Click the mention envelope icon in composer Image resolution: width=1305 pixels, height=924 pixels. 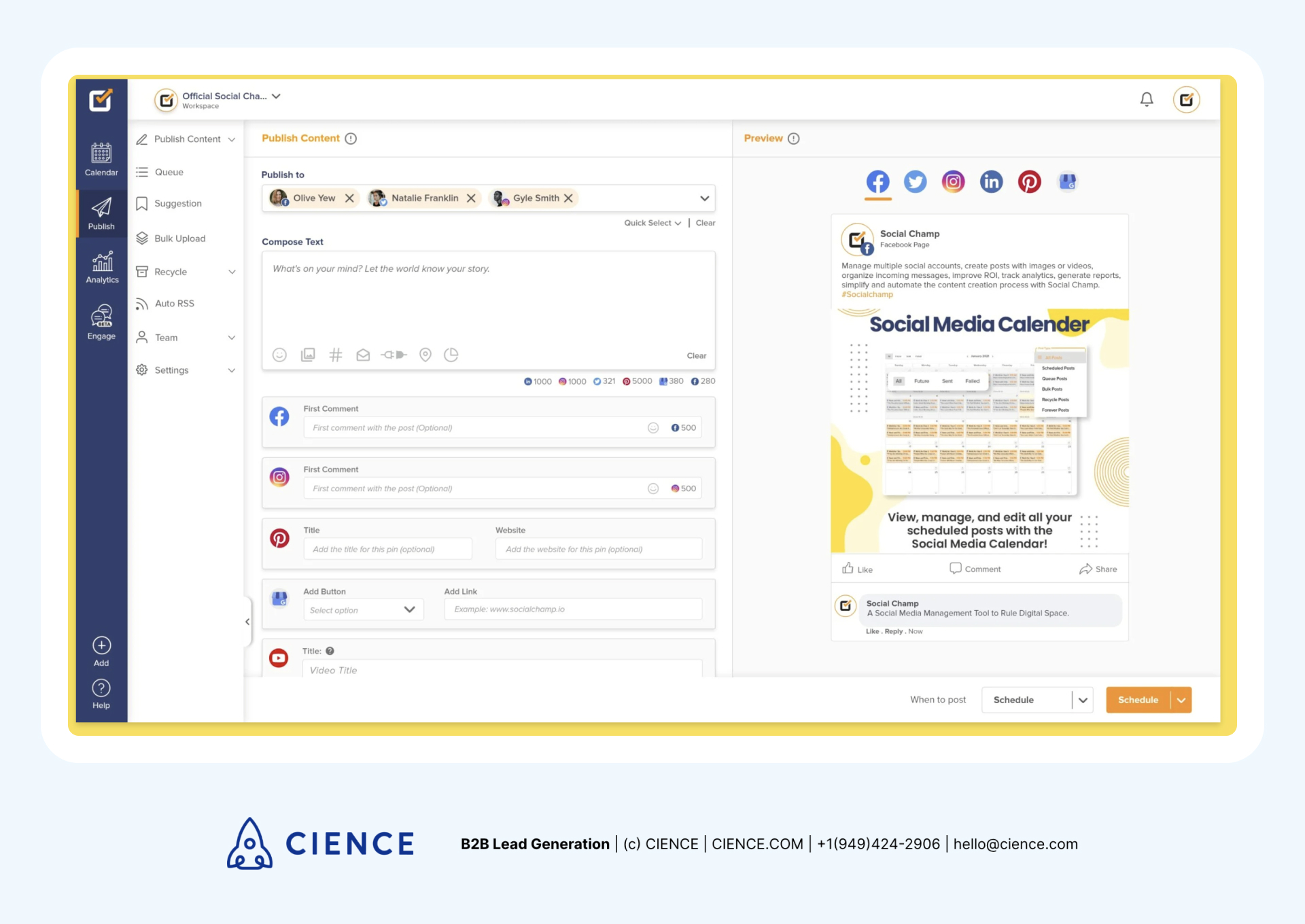click(363, 355)
